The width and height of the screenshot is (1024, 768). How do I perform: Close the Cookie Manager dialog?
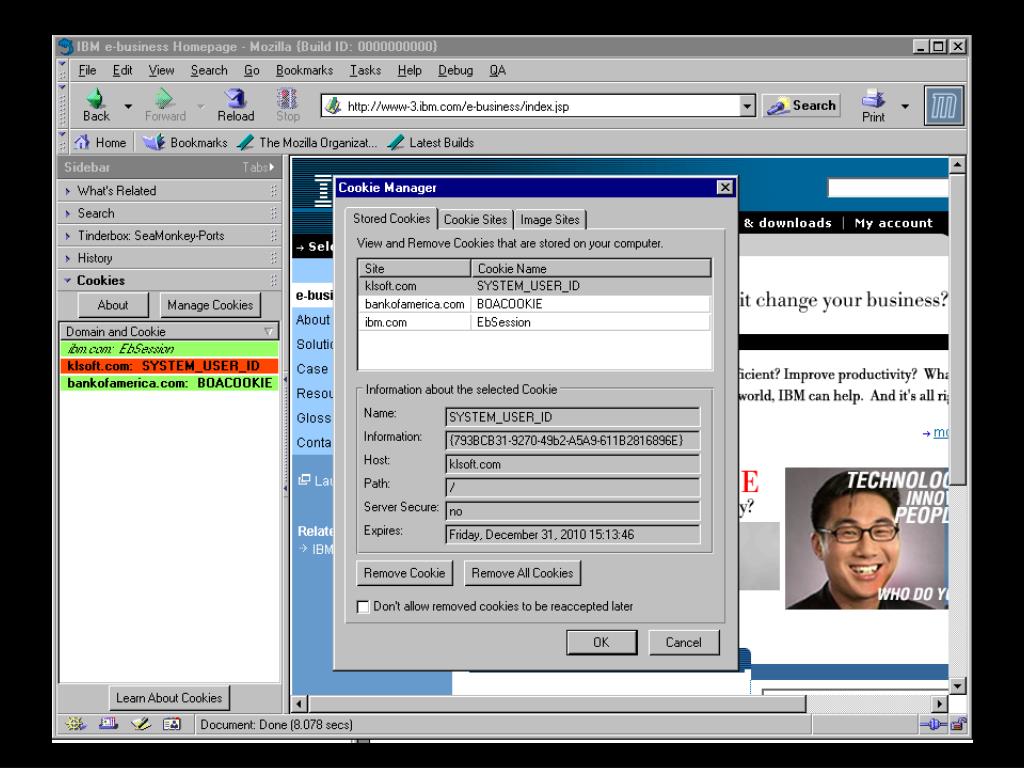725,187
